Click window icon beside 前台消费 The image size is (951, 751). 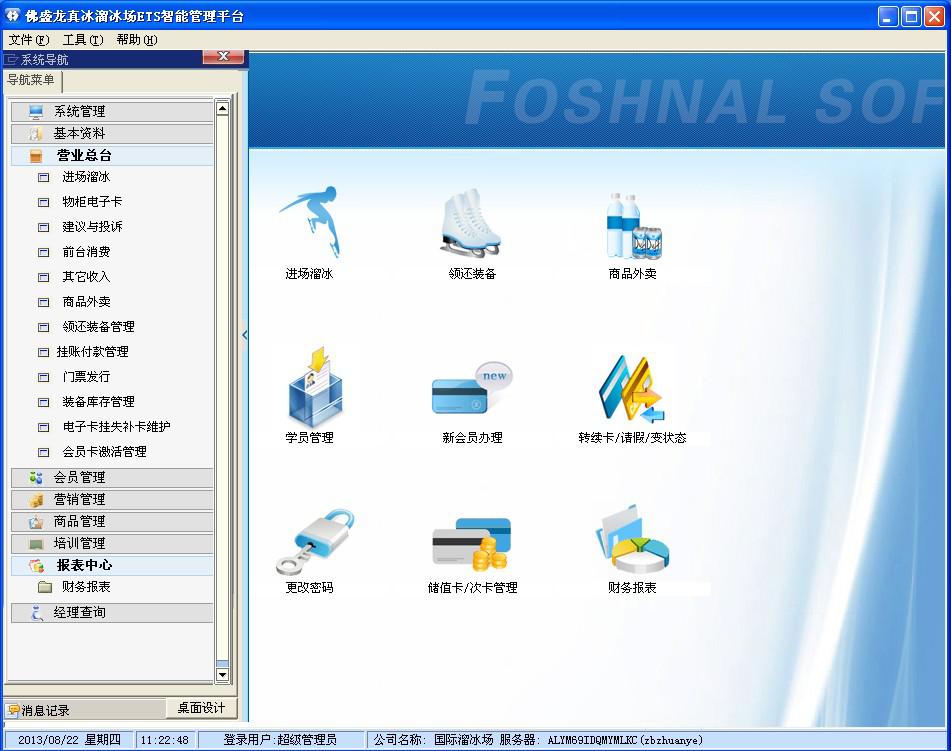(44, 252)
